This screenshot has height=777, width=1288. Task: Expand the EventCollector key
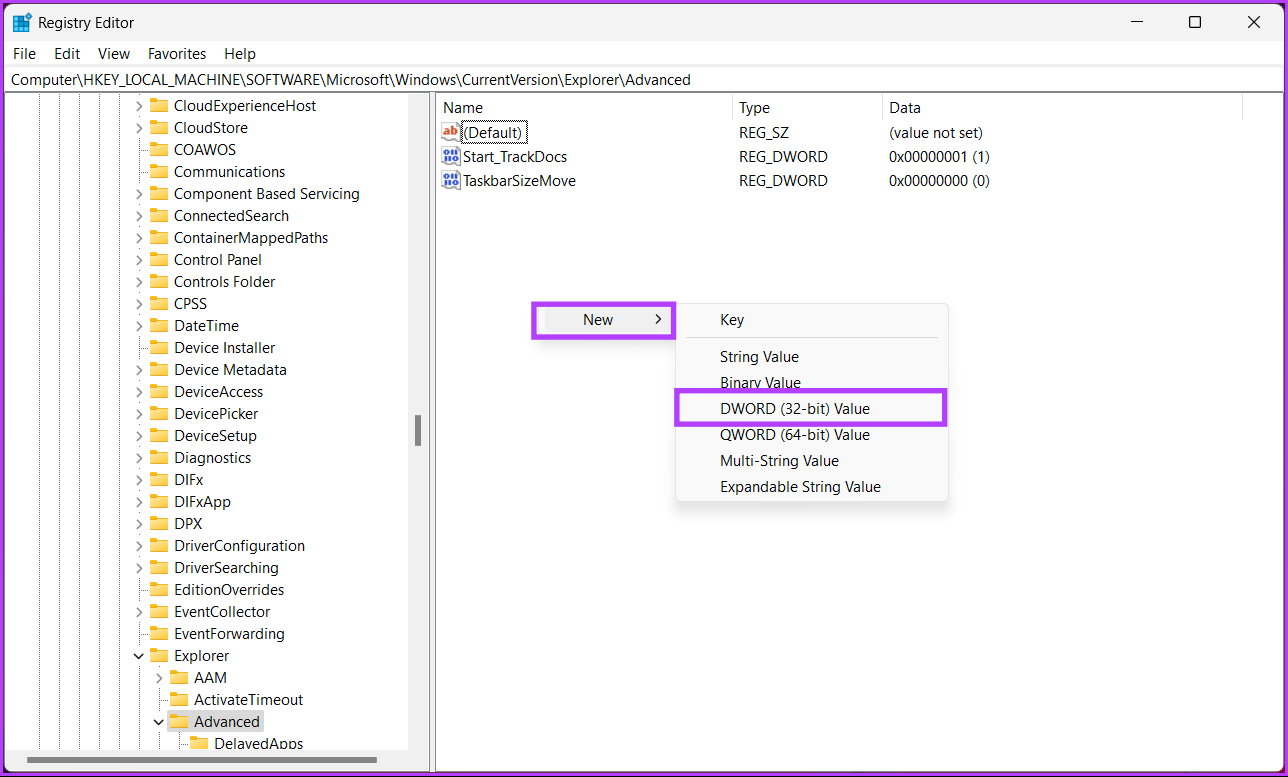(139, 612)
